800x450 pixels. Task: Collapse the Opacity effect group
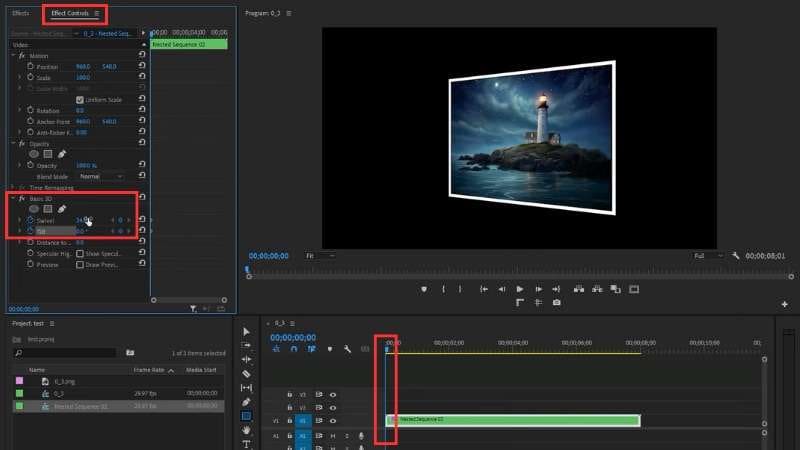click(13, 144)
